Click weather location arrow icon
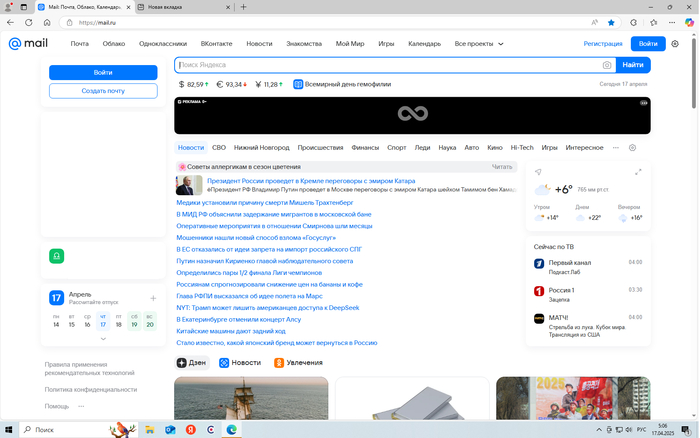Screen dimensions: 700x438 tap(538, 172)
